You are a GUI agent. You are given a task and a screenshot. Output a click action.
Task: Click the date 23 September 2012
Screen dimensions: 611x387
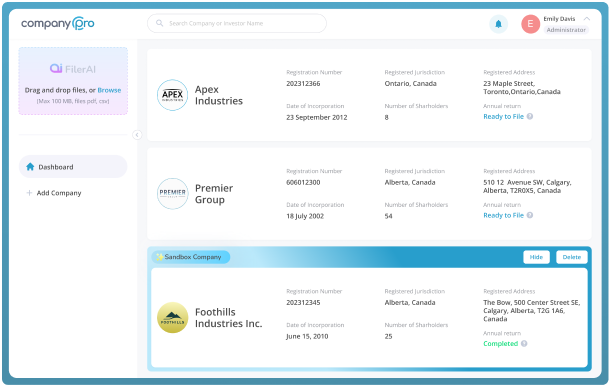[316, 117]
